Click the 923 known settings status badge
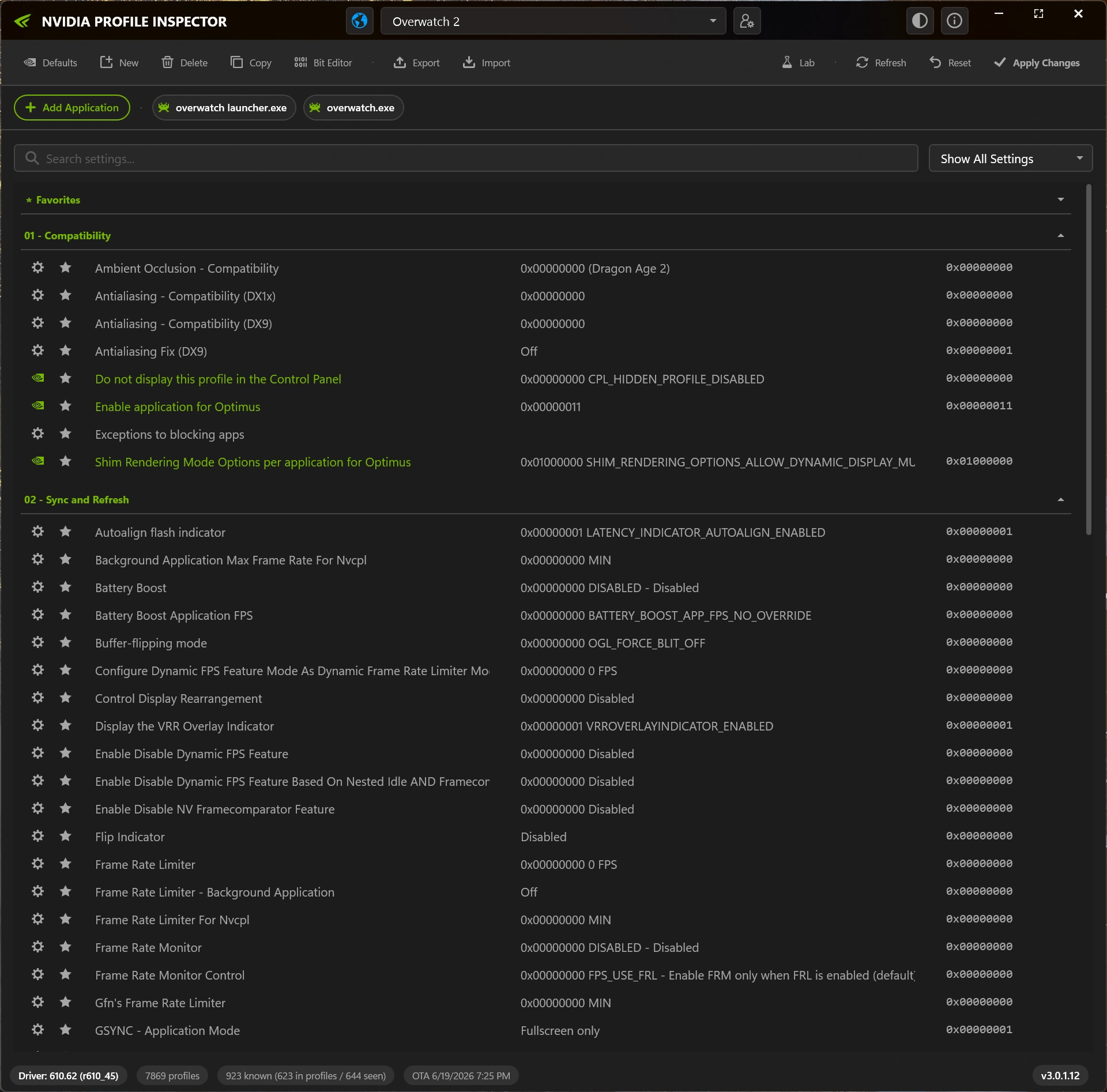 pyautogui.click(x=306, y=1076)
